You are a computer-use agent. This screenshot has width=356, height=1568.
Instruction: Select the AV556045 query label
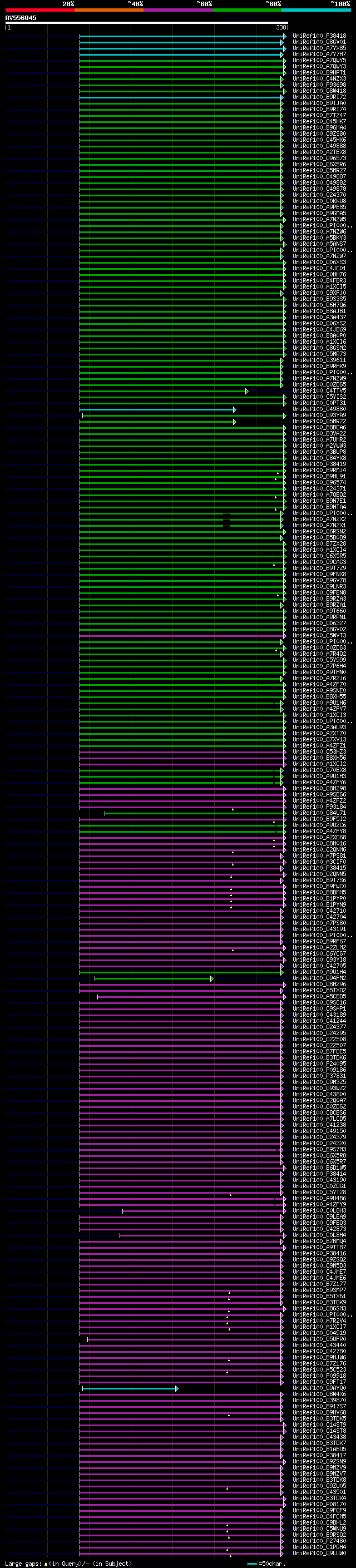point(21,18)
